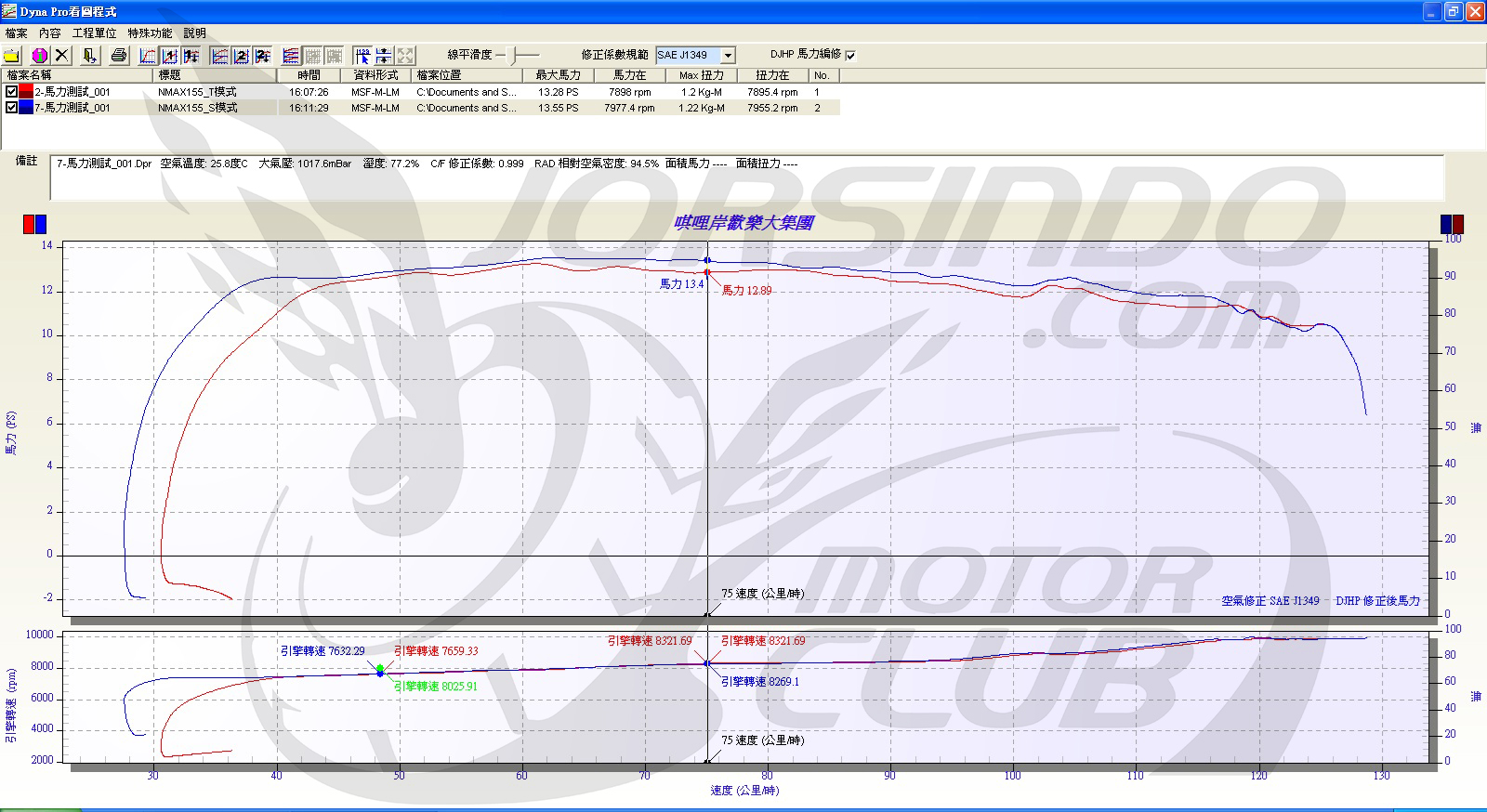Click the green 引擎轉速 8025.91 marker point
The width and height of the screenshot is (1487, 812).
click(x=380, y=667)
